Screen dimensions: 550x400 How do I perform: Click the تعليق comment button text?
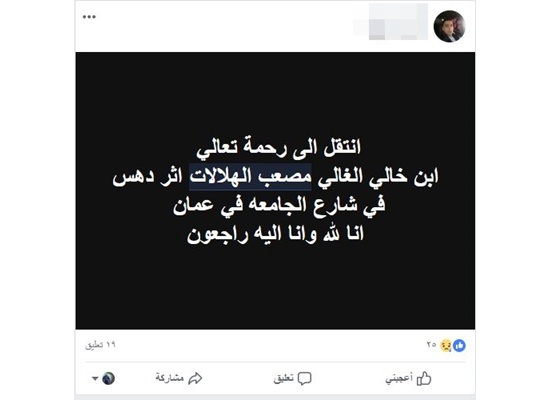pos(283,378)
